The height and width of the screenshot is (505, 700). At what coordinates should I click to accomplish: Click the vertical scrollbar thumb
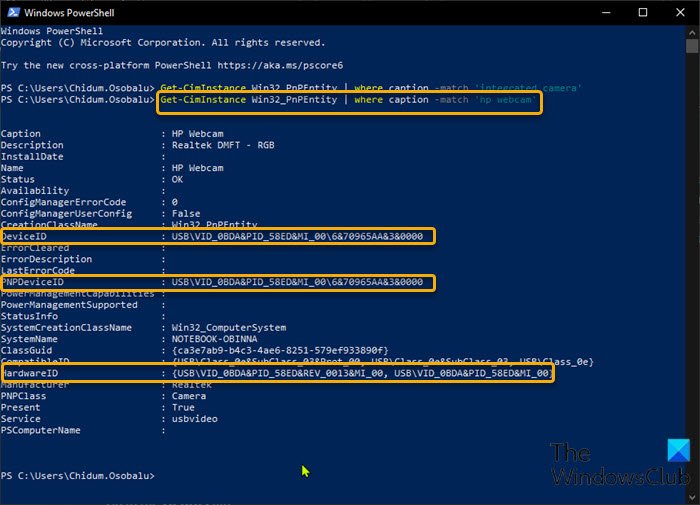692,46
